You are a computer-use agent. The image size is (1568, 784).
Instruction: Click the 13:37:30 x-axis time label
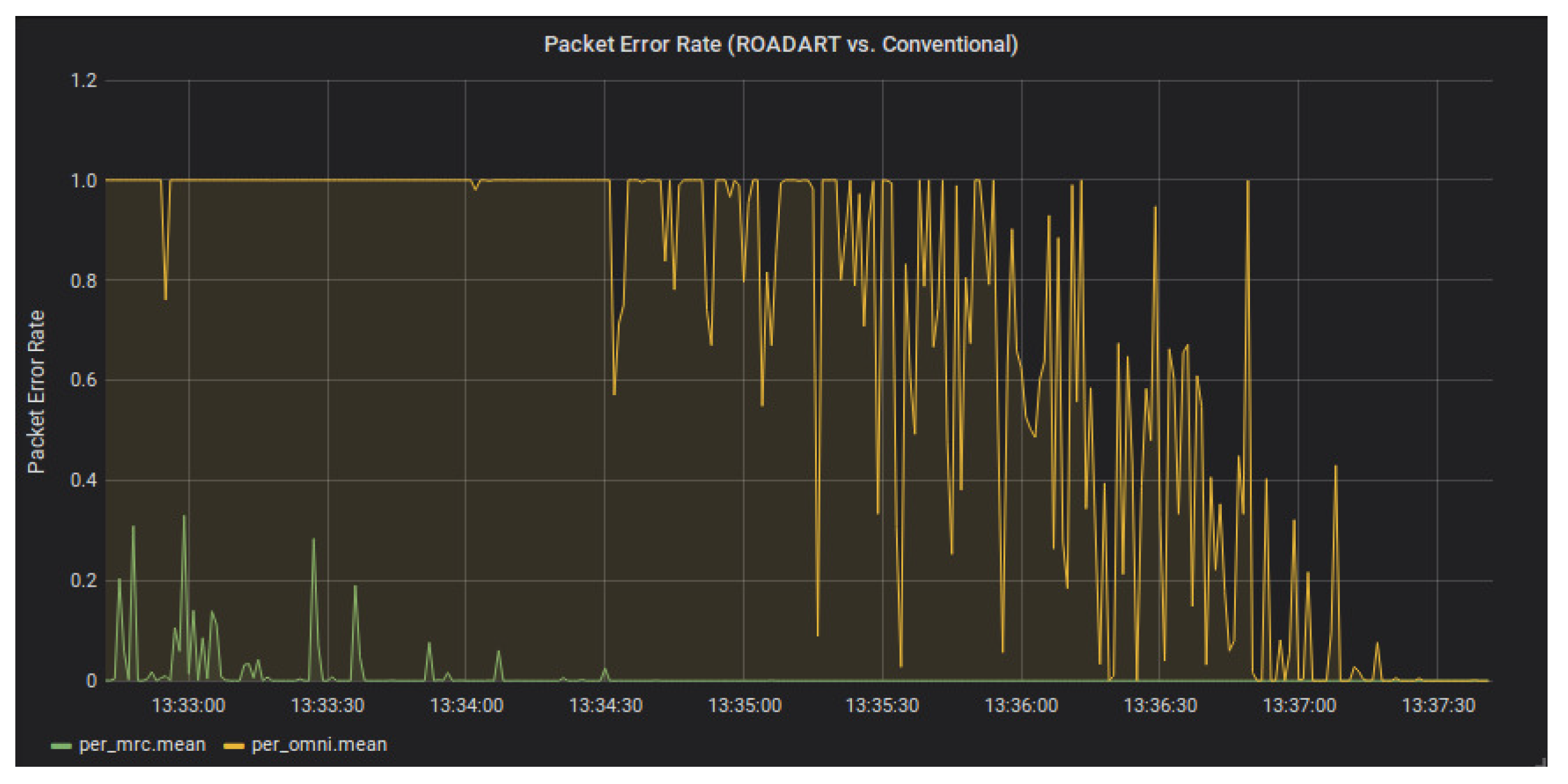[1438, 705]
